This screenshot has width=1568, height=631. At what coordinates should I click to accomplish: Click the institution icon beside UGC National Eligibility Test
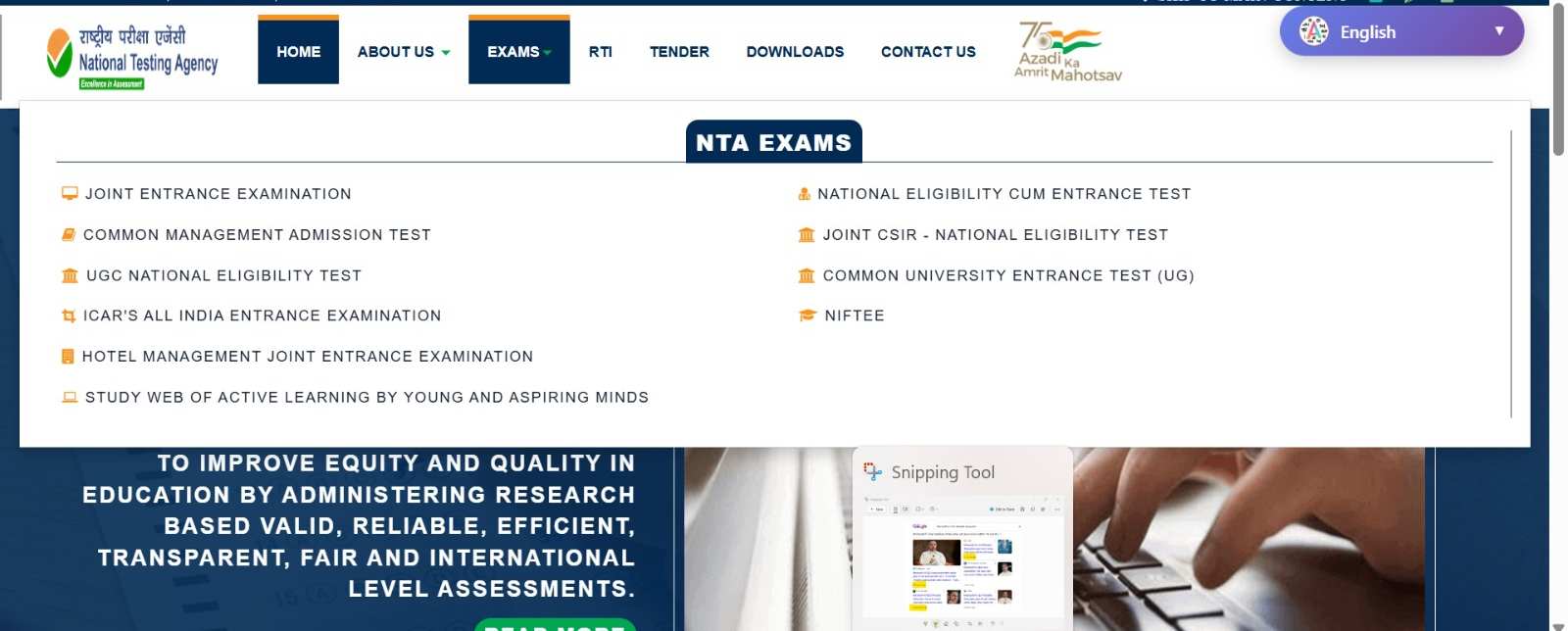(70, 275)
